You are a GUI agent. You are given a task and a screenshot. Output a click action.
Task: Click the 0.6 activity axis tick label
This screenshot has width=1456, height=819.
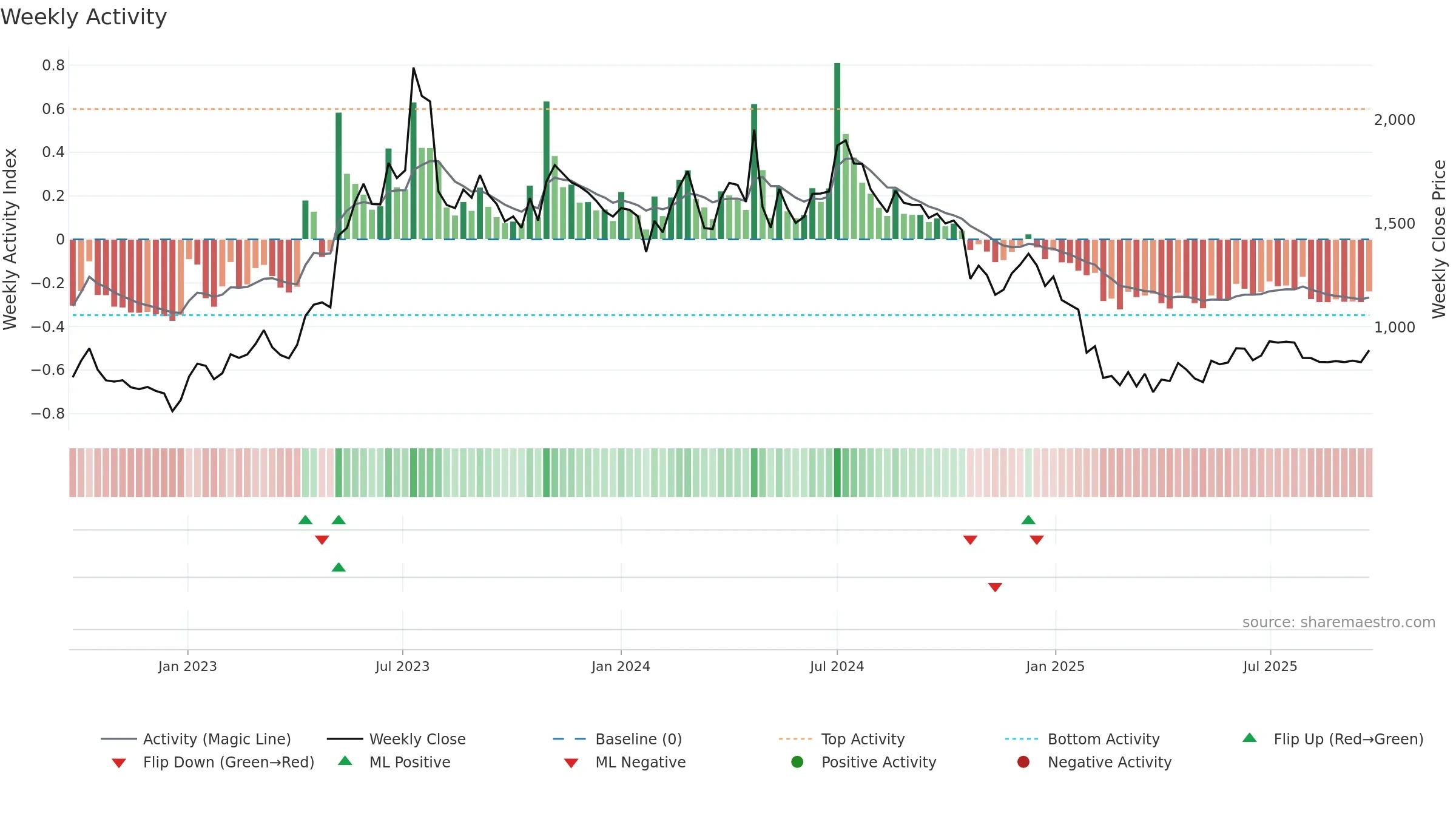coord(53,109)
